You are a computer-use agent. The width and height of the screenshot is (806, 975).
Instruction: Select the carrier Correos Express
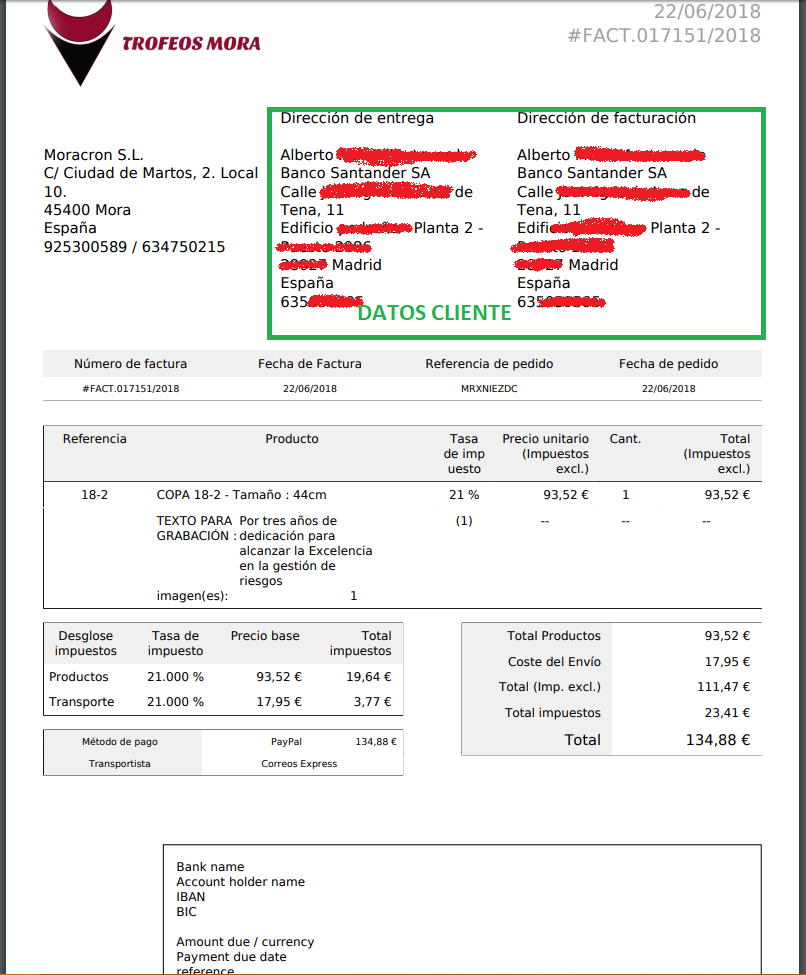[x=299, y=764]
